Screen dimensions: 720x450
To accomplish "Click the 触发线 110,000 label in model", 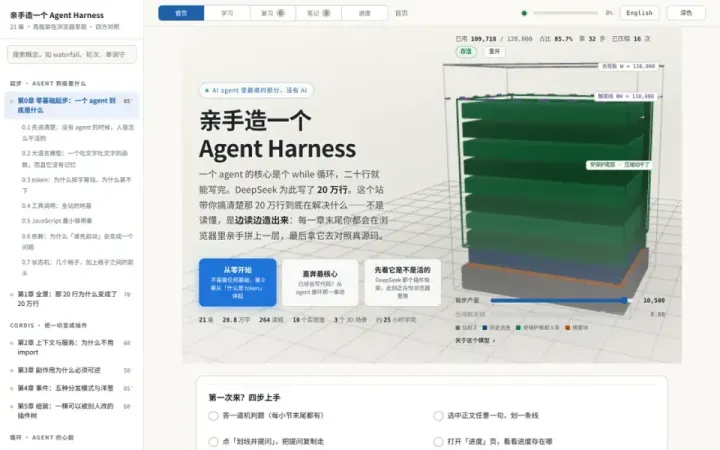I will (x=625, y=96).
